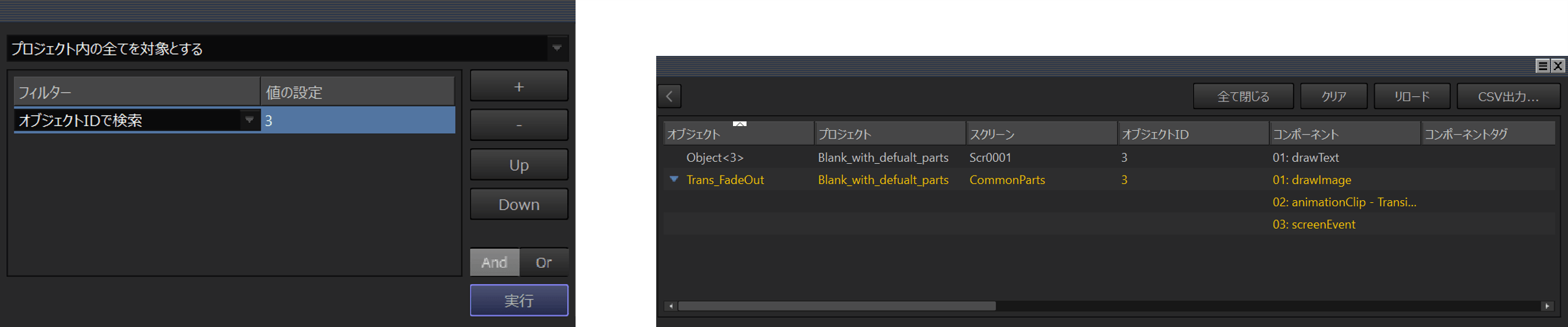This screenshot has height=327, width=1568.
Task: Click the plus button to add filter
Action: click(518, 86)
